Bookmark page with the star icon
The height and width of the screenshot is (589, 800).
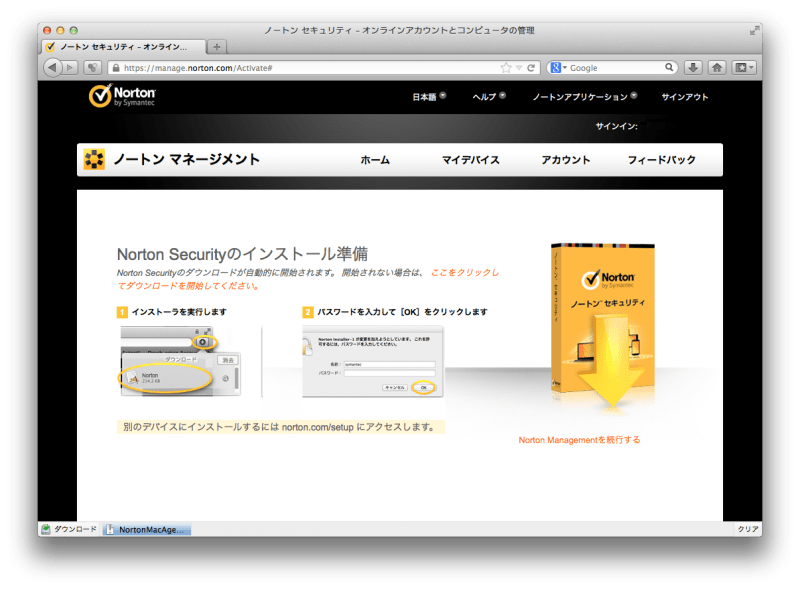[506, 68]
